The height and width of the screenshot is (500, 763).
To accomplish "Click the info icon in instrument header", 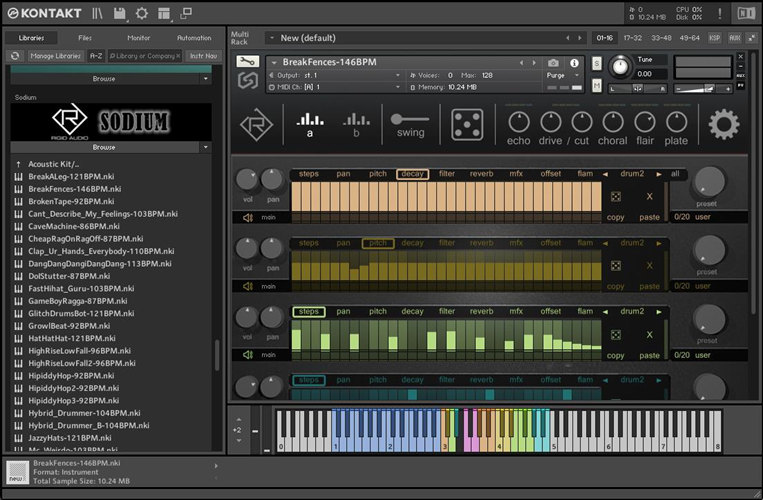I will point(574,63).
